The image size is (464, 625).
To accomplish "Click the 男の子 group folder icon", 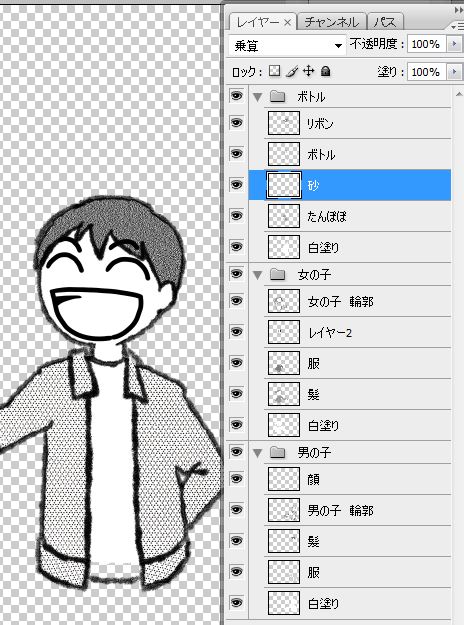I will (277, 452).
